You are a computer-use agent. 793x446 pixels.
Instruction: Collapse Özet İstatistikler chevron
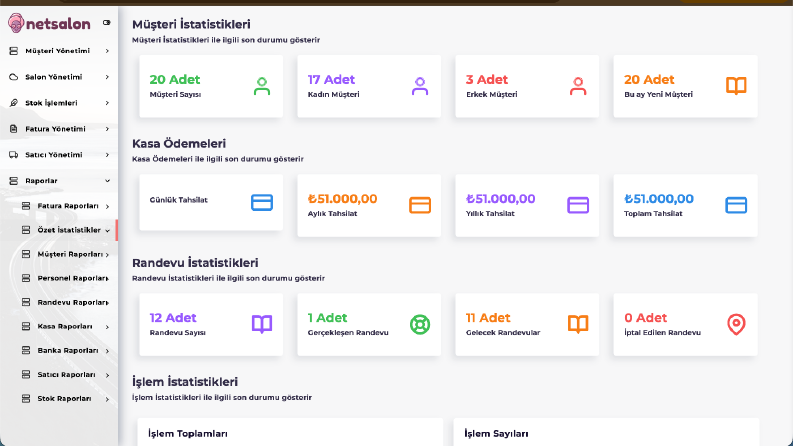tap(107, 231)
